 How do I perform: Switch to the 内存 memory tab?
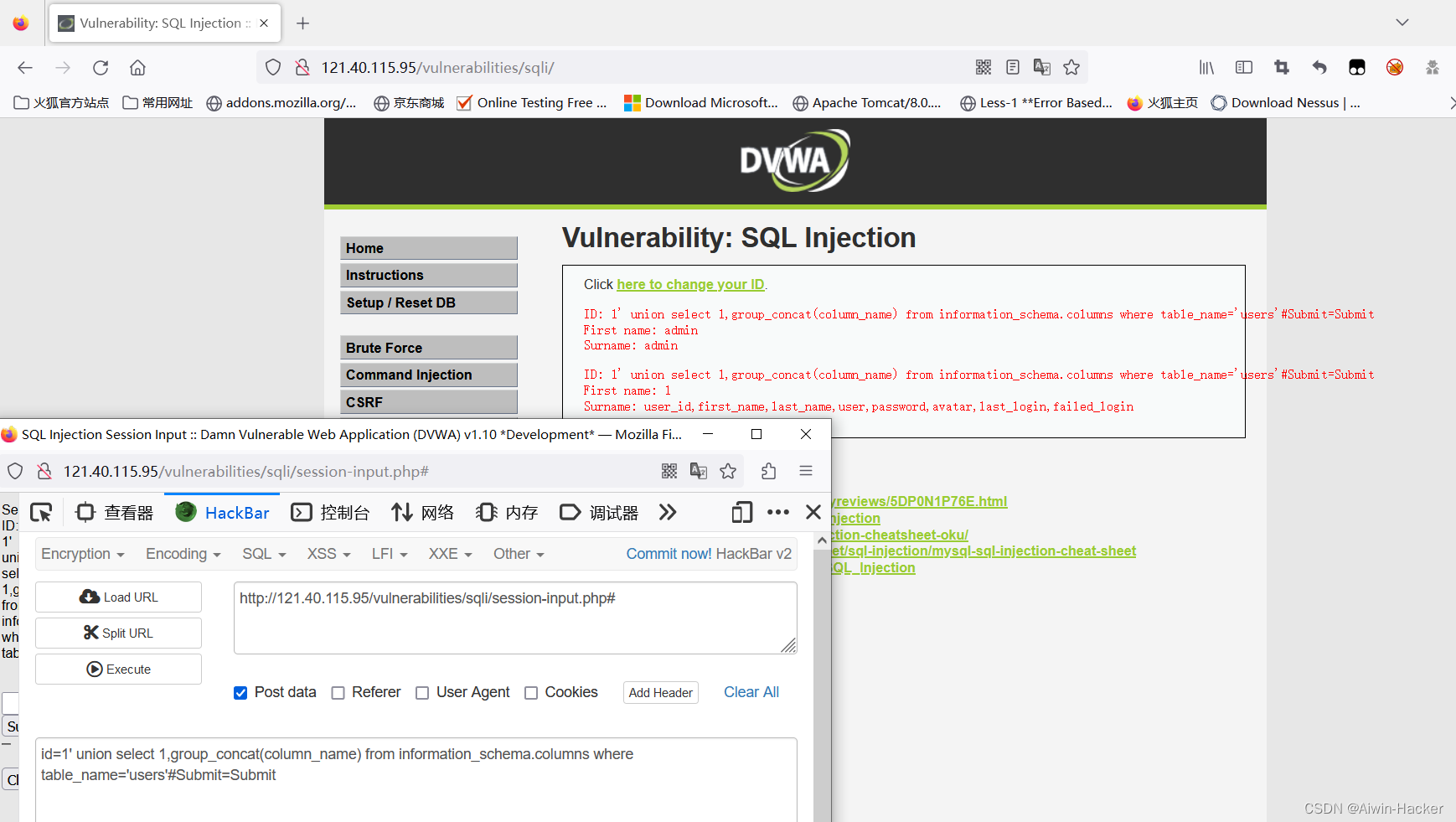coord(507,512)
